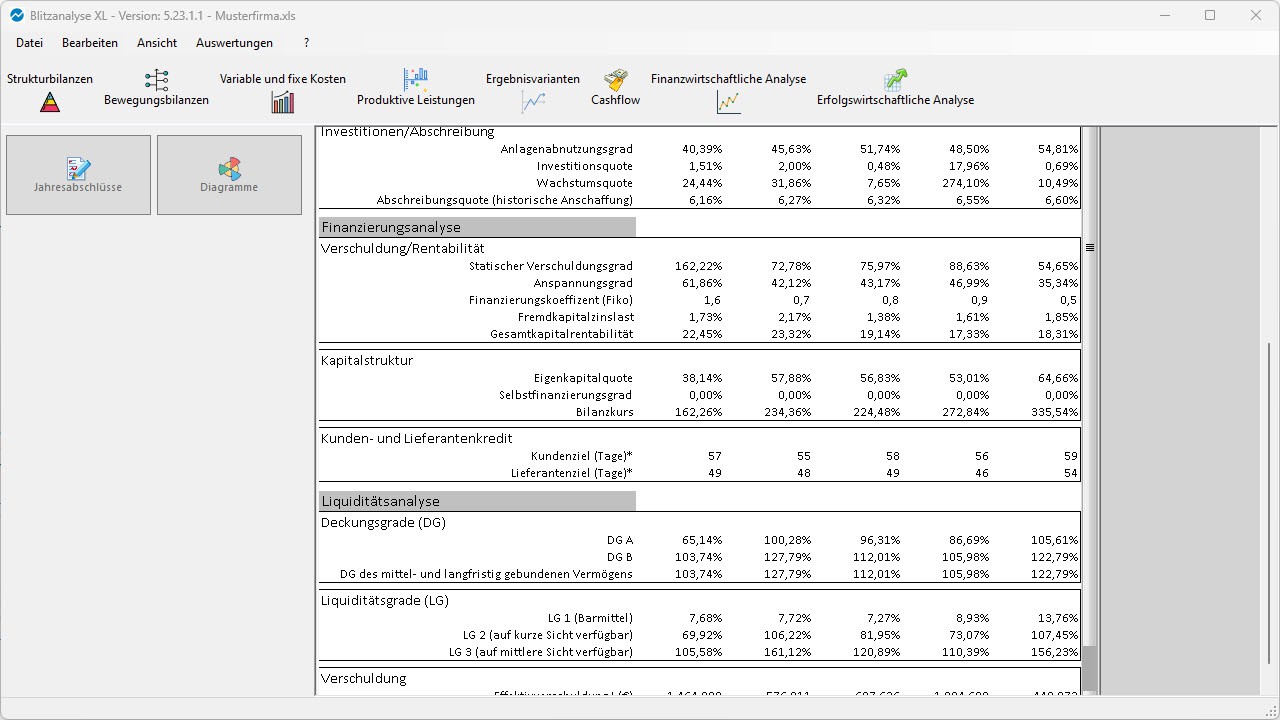Open the question mark help menu
This screenshot has height=720, width=1280.
click(306, 43)
